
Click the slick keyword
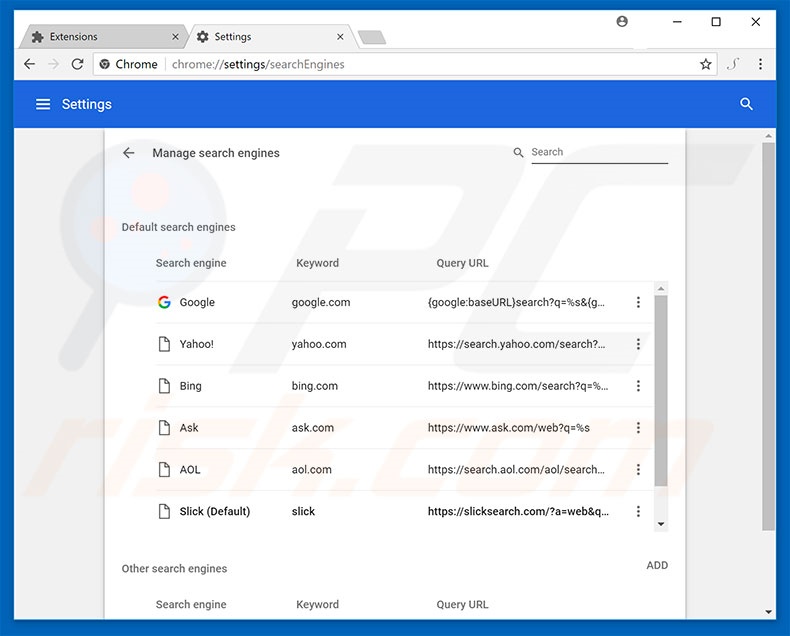(x=303, y=512)
